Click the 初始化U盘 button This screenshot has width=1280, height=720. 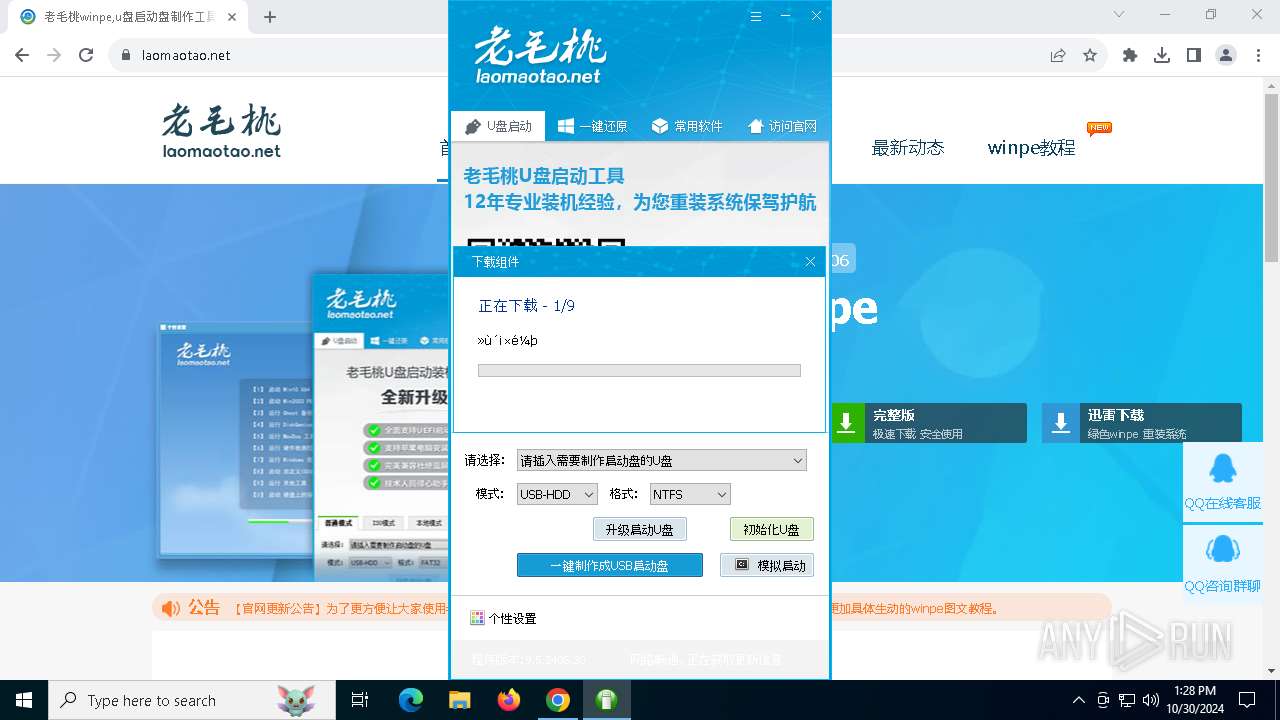click(771, 529)
